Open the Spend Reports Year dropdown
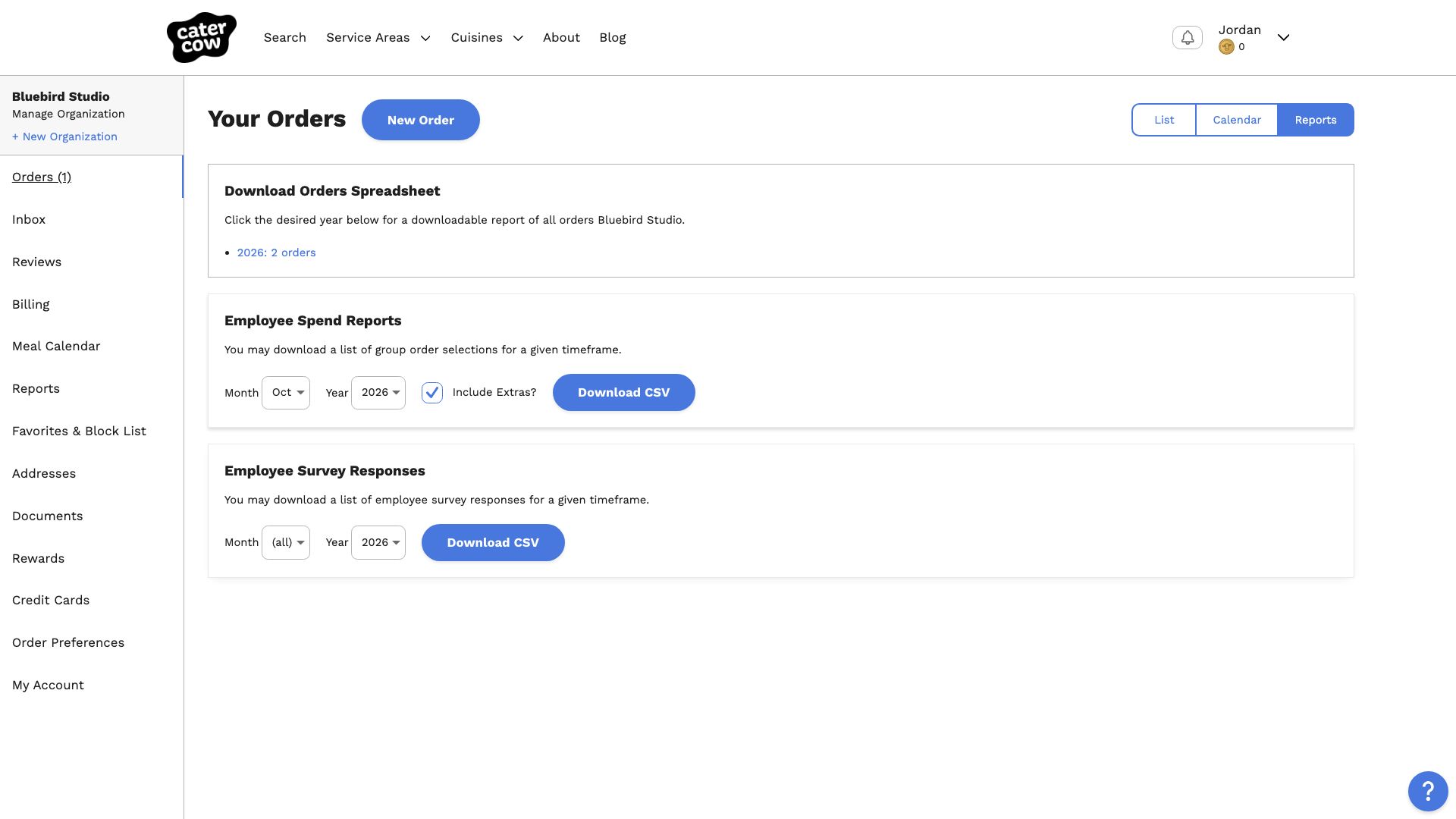1456x819 pixels. click(378, 392)
